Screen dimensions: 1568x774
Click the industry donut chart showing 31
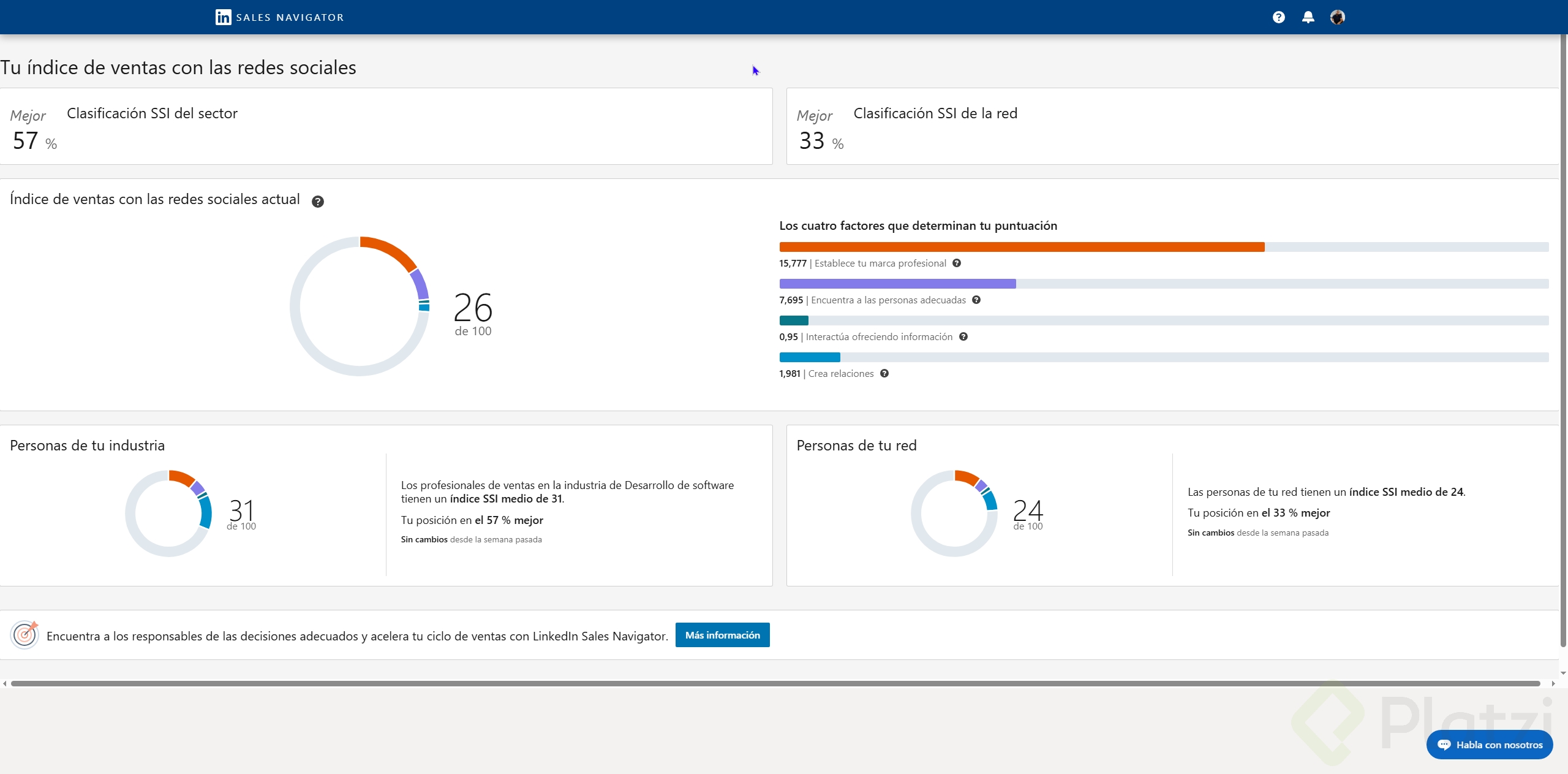click(168, 513)
